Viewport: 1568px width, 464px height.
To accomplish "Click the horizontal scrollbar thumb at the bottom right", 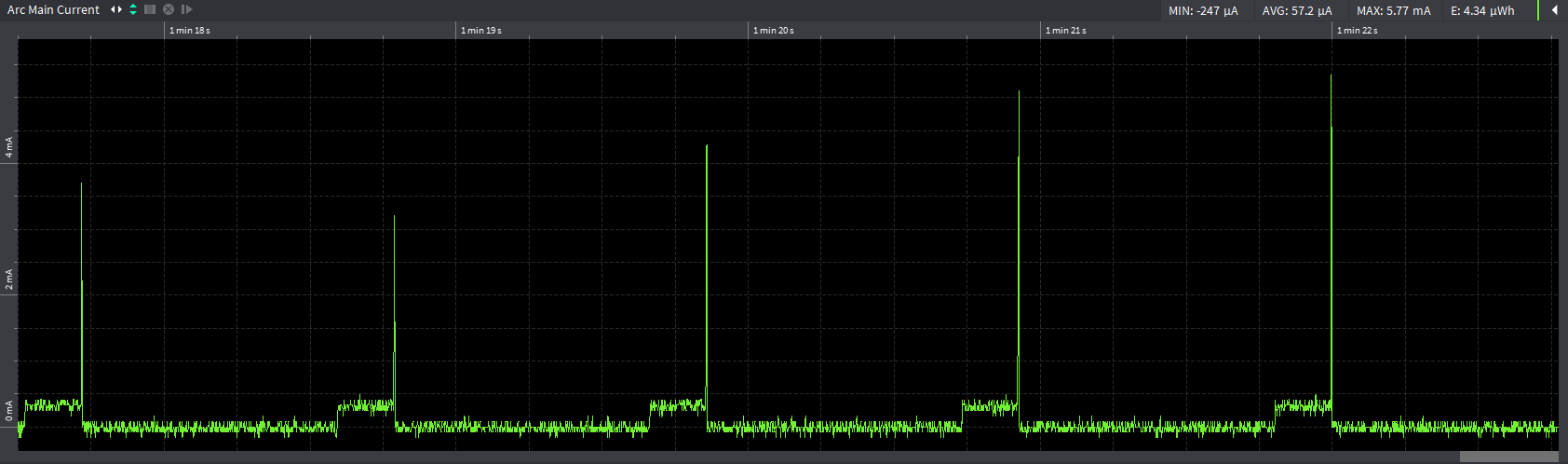I will [1508, 457].
